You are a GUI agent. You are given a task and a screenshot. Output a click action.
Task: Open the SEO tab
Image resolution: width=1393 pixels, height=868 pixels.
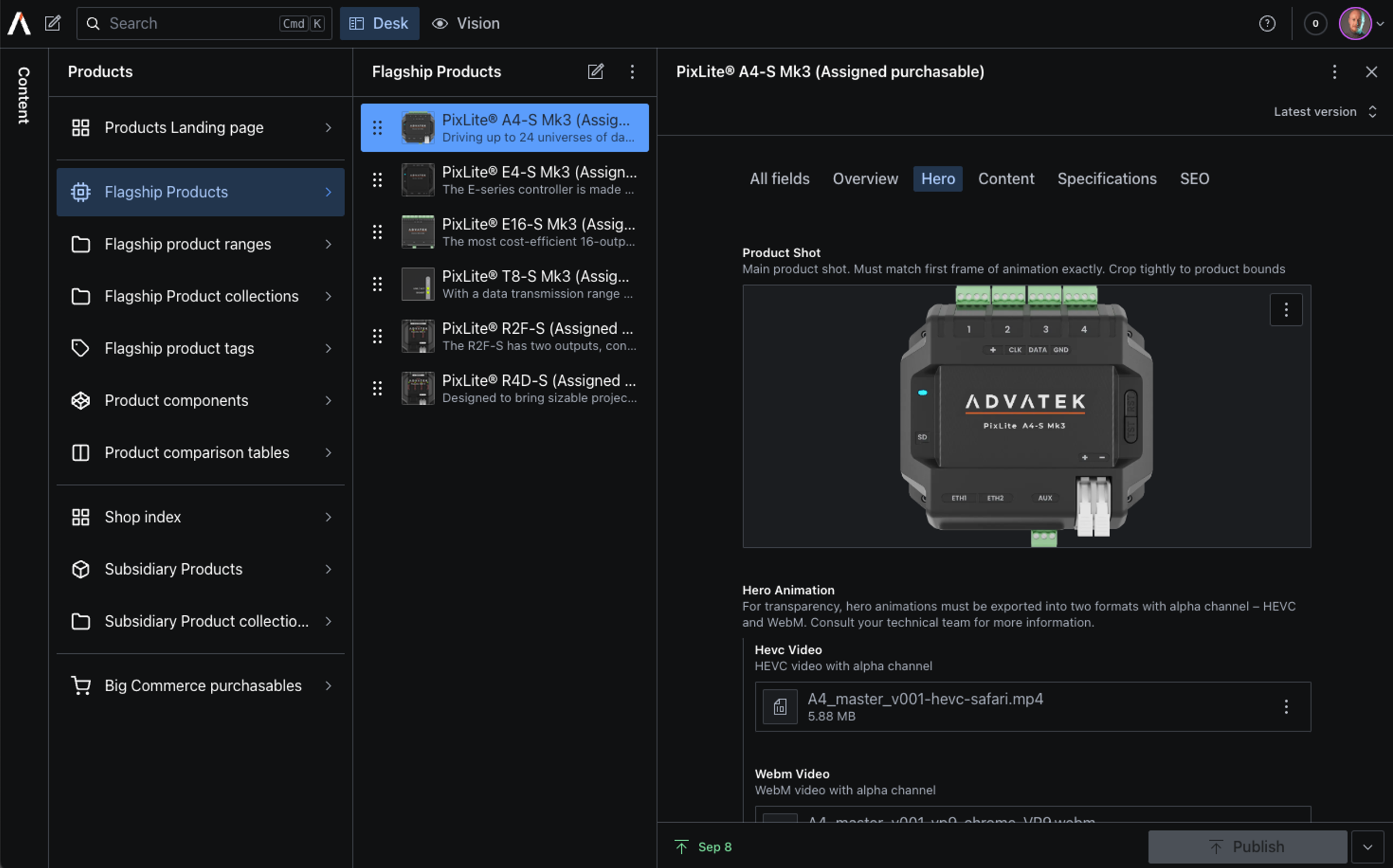coord(1194,179)
